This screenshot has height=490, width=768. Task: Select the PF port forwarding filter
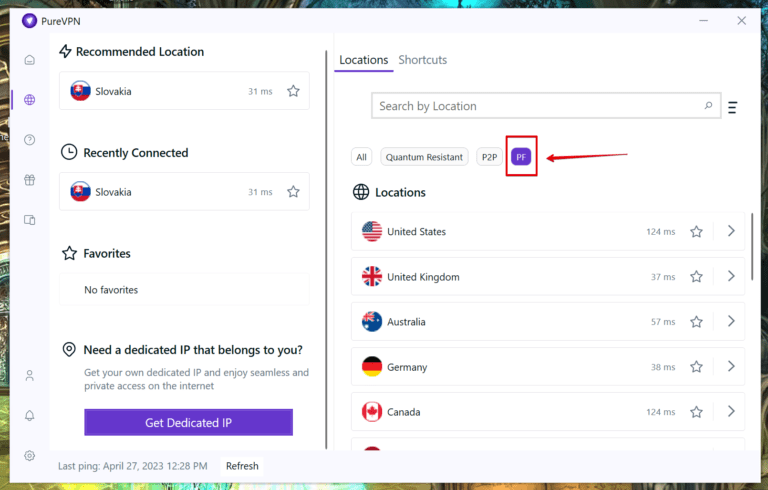[x=521, y=157]
